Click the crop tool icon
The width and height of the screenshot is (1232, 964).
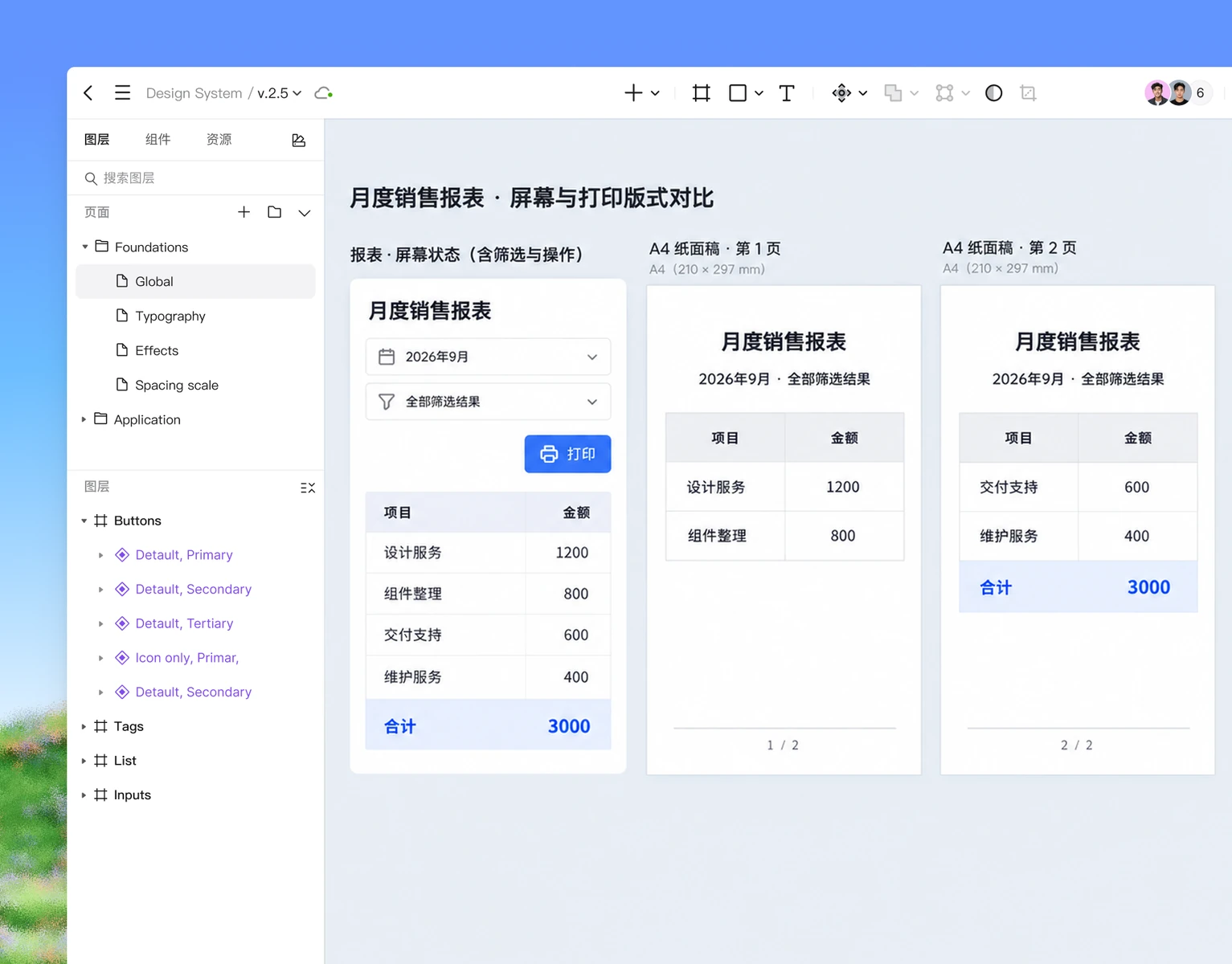click(x=1028, y=93)
